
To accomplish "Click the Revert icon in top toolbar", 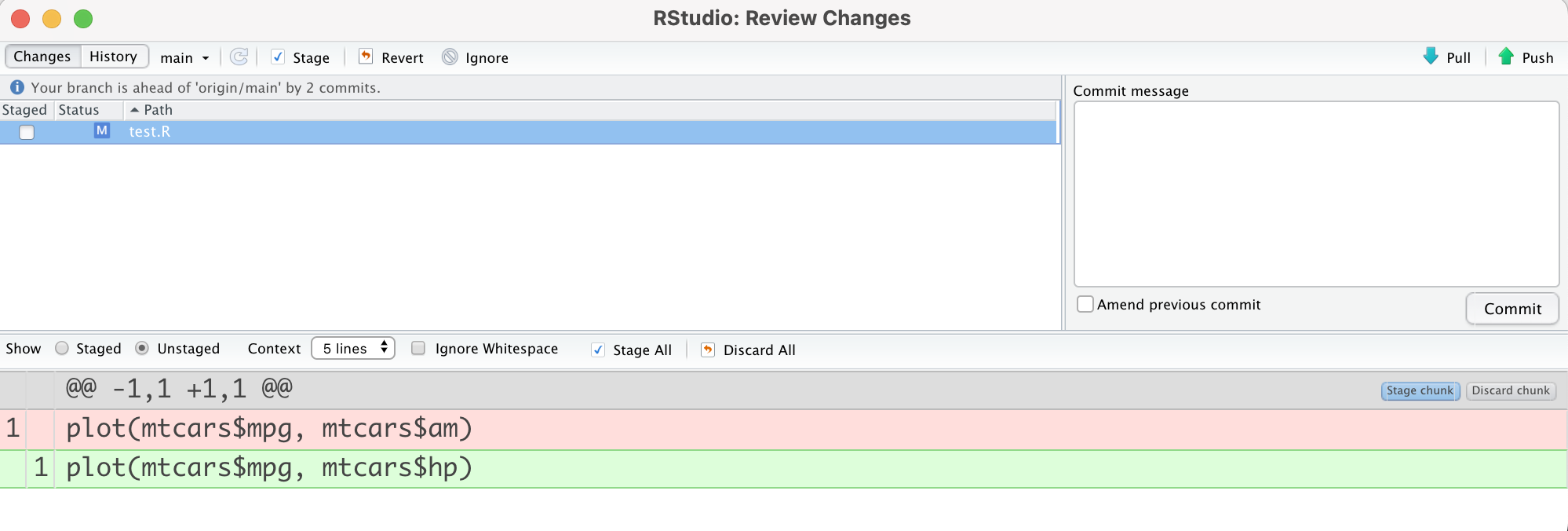I will [366, 57].
